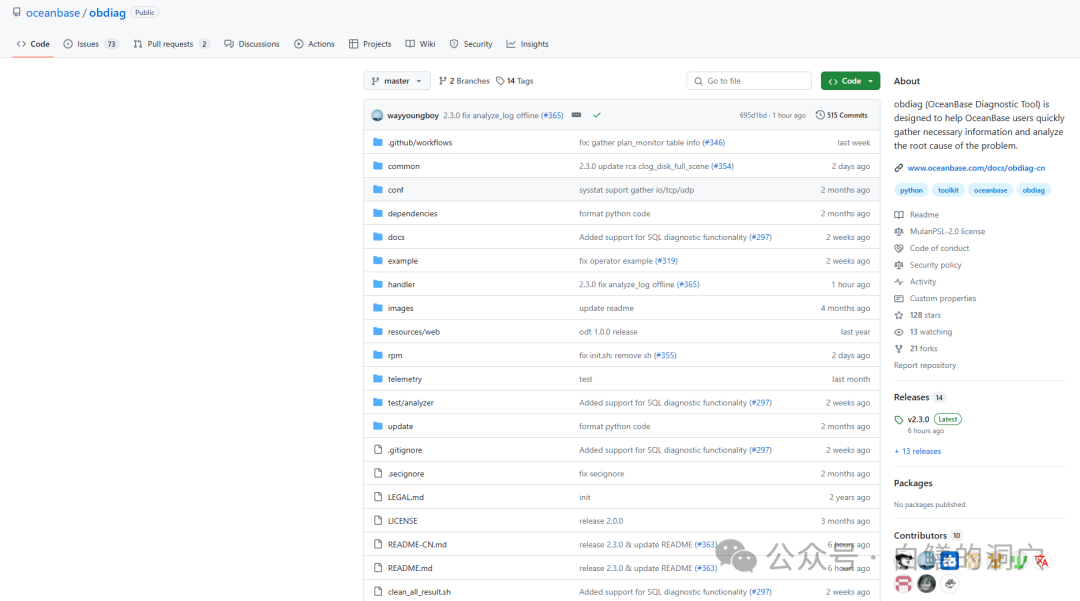This screenshot has width=1080, height=601.
Task: Click the .gitignore file icon
Action: coord(377,450)
